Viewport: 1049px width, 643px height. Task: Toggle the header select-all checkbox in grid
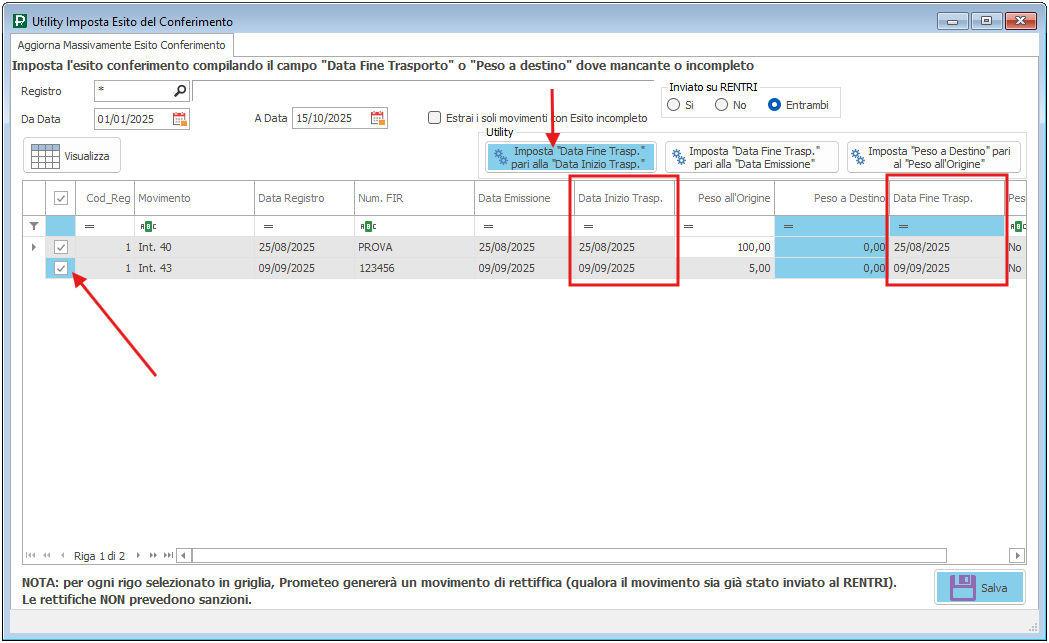(x=61, y=198)
